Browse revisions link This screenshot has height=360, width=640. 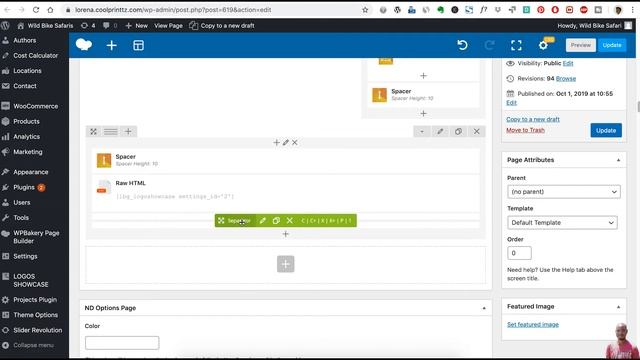point(566,78)
